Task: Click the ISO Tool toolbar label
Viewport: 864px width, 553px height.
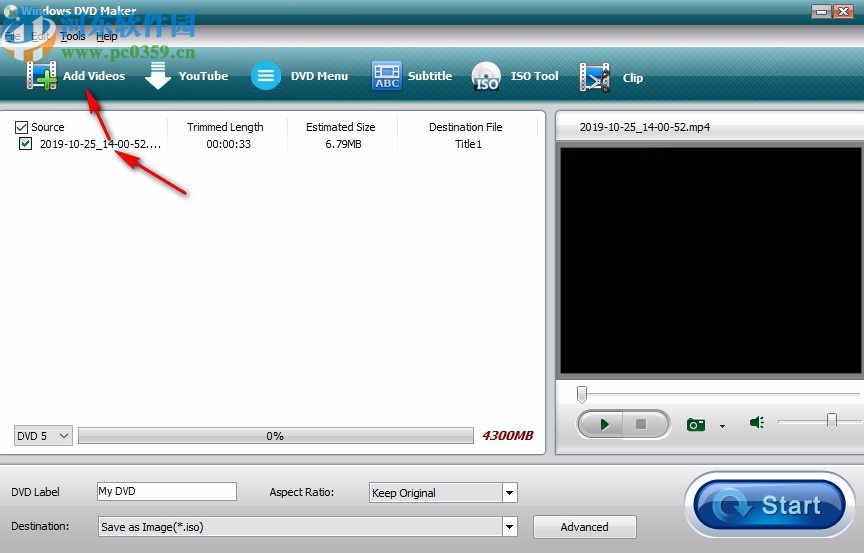Action: [x=534, y=76]
